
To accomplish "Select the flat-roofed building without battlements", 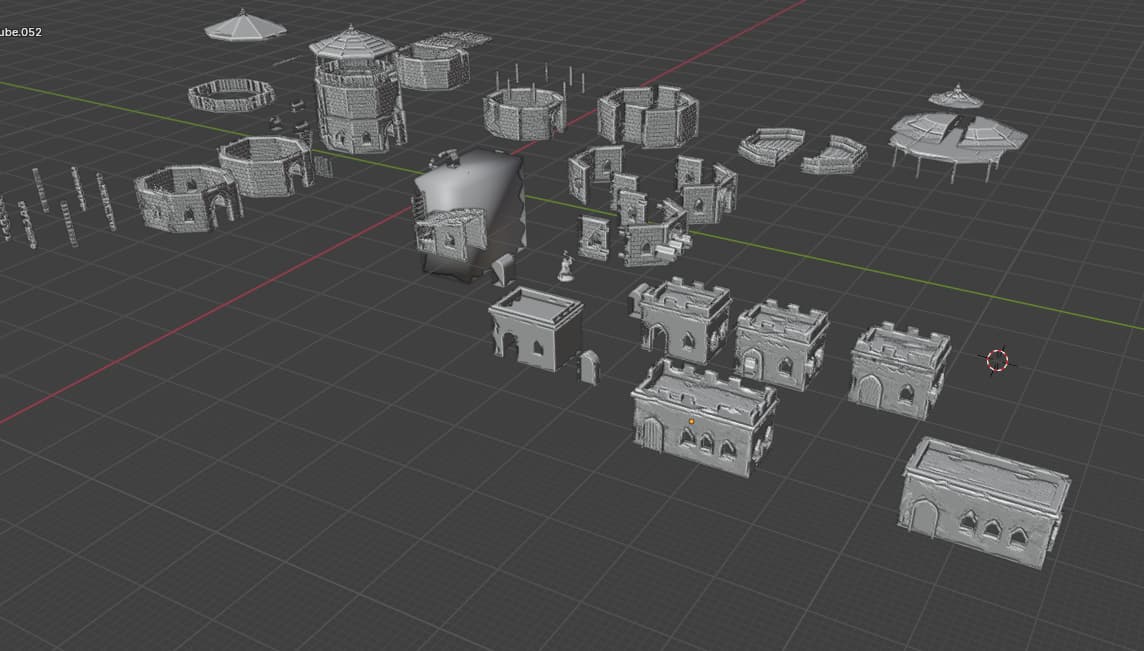I will coord(535,328).
